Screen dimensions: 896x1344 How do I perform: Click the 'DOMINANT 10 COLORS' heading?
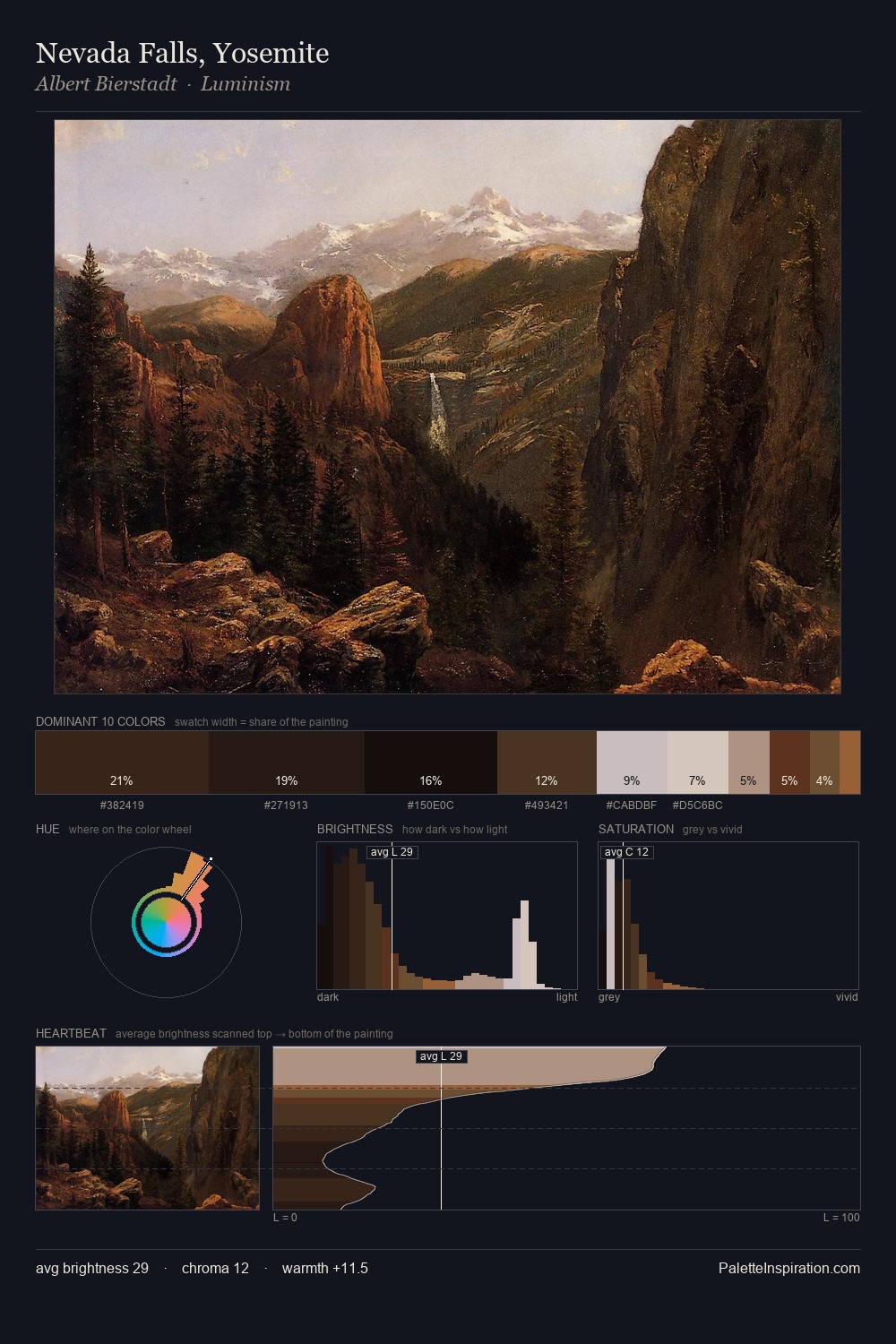click(100, 721)
